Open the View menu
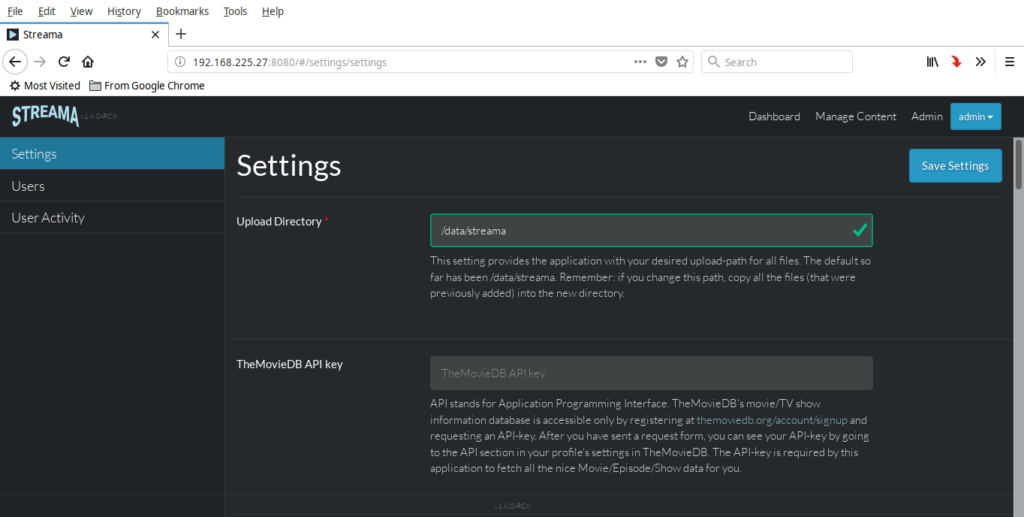This screenshot has width=1024, height=517. click(81, 11)
